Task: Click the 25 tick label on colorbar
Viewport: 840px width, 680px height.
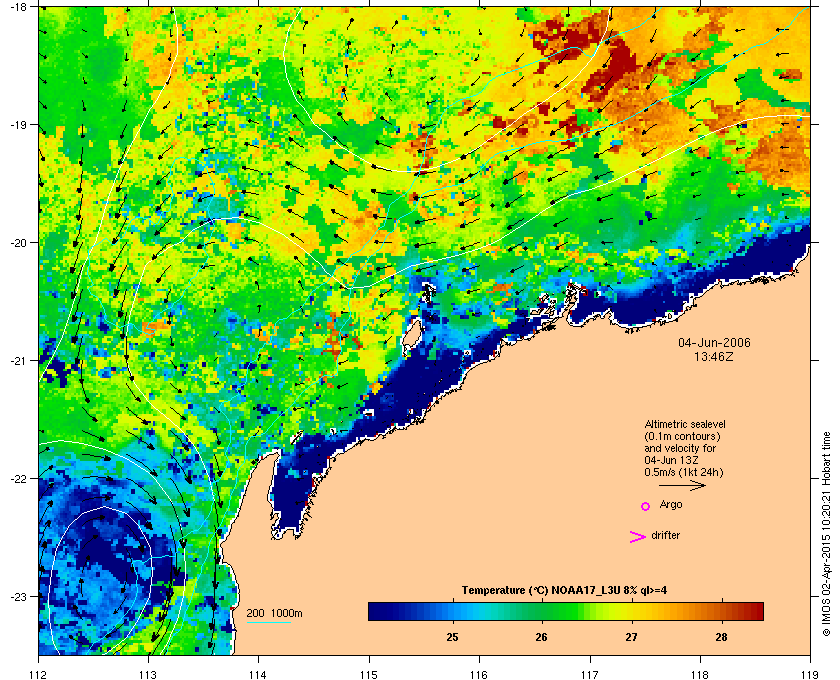Action: (452, 637)
